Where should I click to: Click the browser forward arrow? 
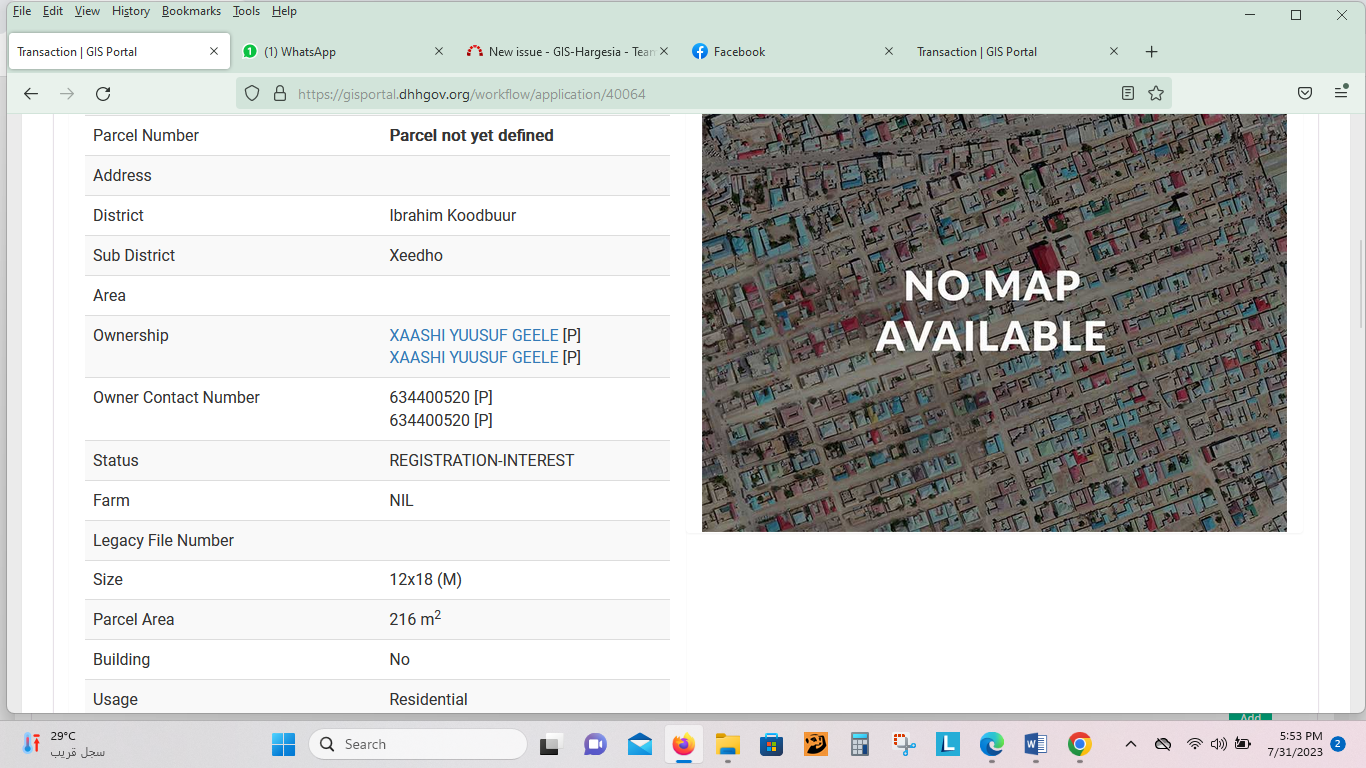click(x=67, y=93)
